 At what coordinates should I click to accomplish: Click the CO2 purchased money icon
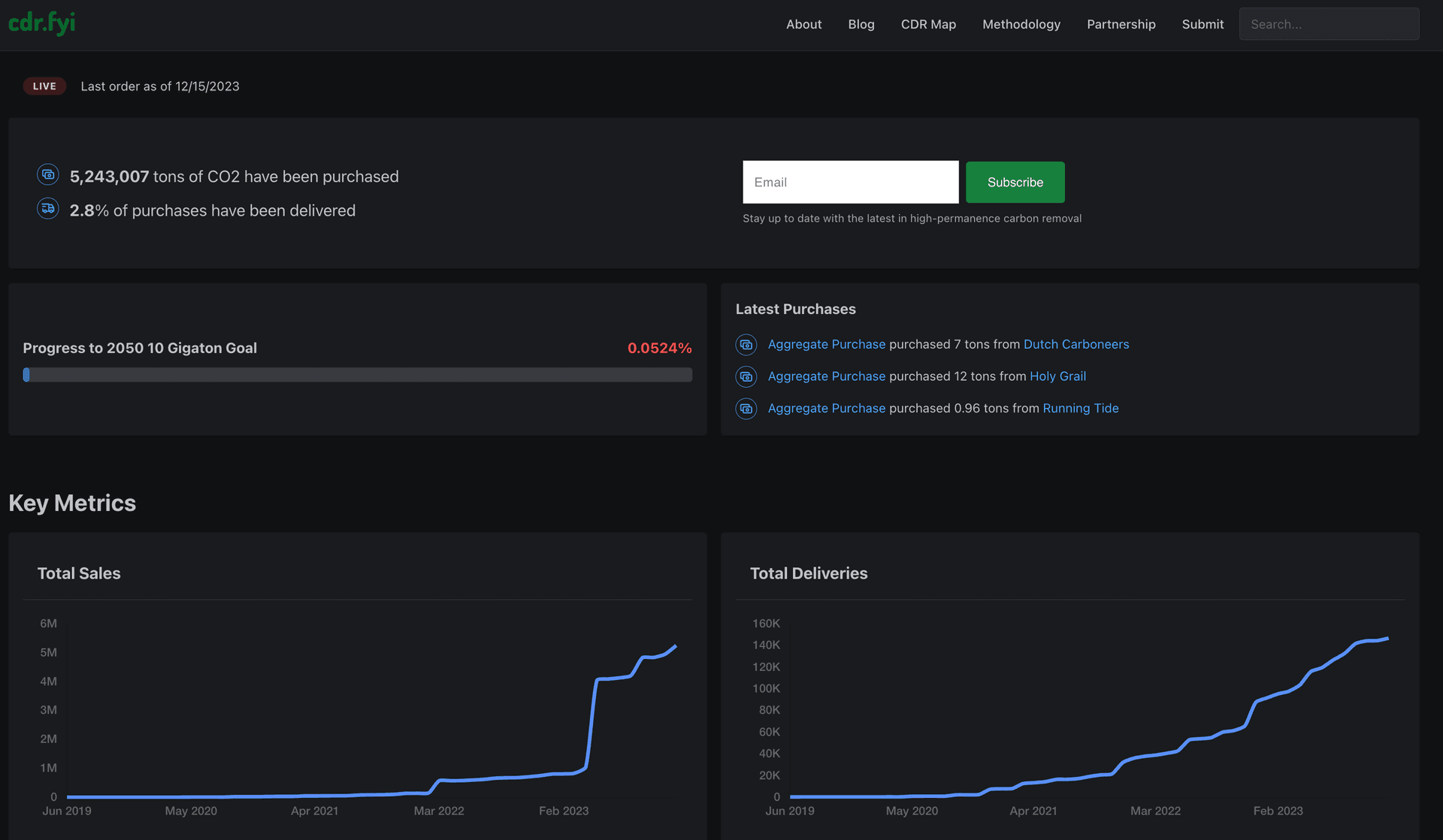(48, 174)
